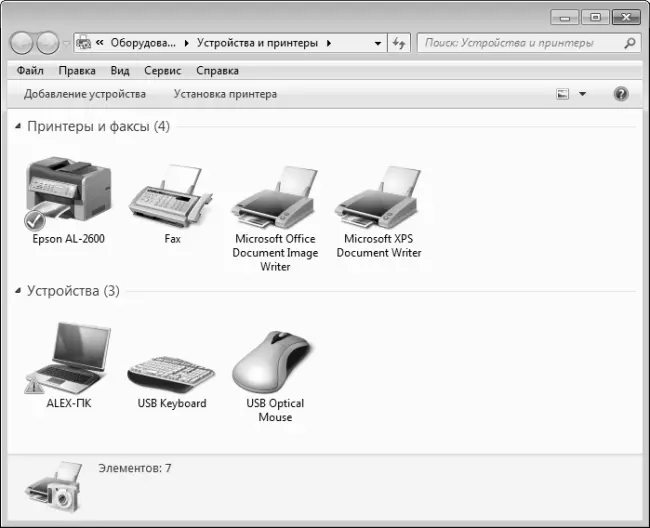
Task: Select the Fax device icon
Action: (171, 196)
